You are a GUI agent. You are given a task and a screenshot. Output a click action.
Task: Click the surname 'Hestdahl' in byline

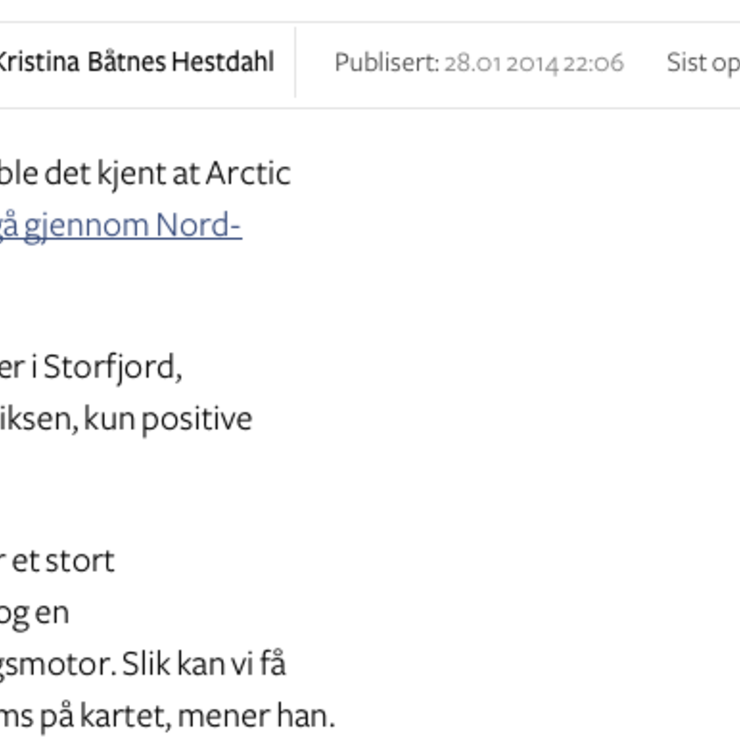(223, 62)
